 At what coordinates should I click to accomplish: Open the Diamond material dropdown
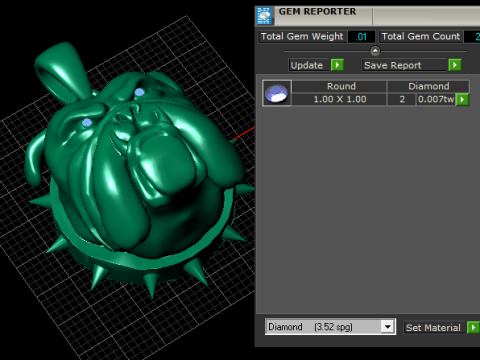(387, 327)
